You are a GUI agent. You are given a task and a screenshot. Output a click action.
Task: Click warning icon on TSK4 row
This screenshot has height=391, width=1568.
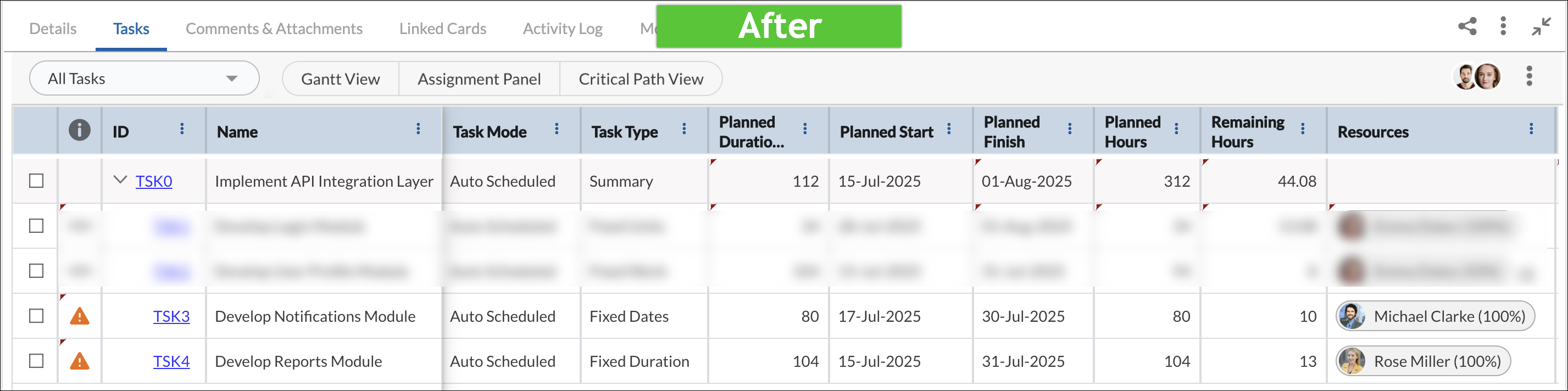[80, 361]
